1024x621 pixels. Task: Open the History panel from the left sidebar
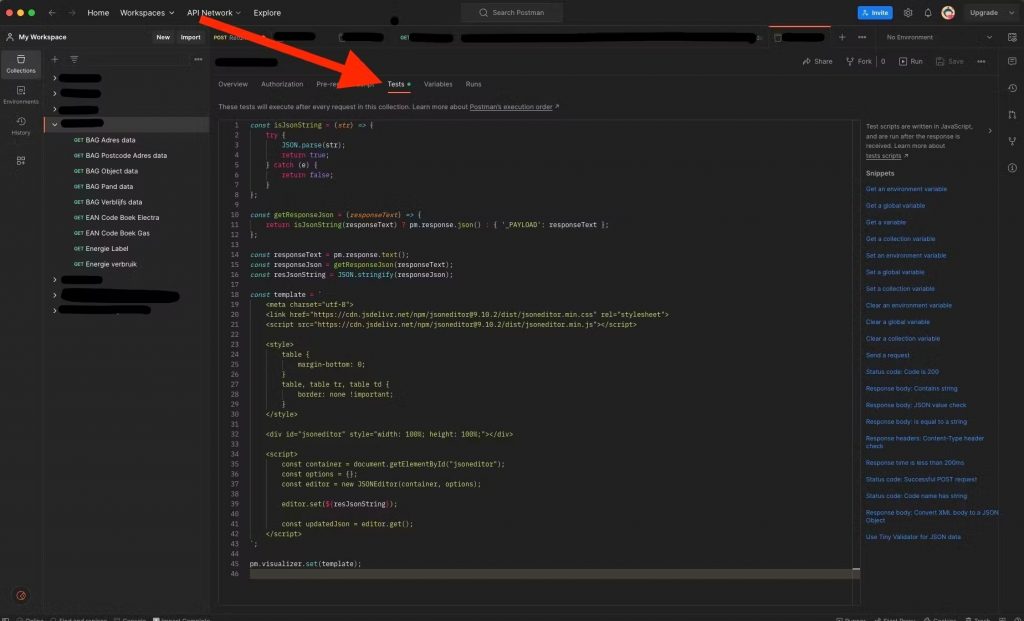click(x=20, y=126)
